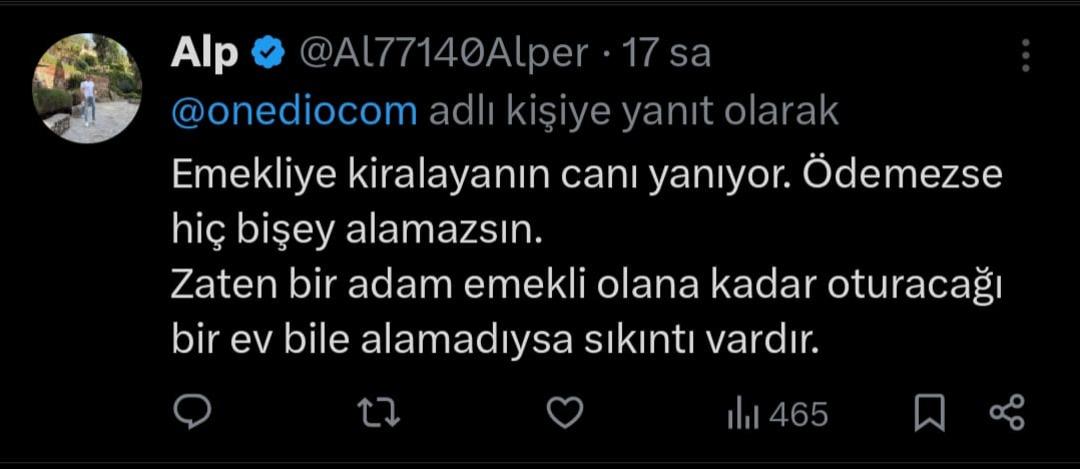This screenshot has width=1080, height=469.
Task: Bookmark this tweet with the bookmark icon
Action: [929, 415]
